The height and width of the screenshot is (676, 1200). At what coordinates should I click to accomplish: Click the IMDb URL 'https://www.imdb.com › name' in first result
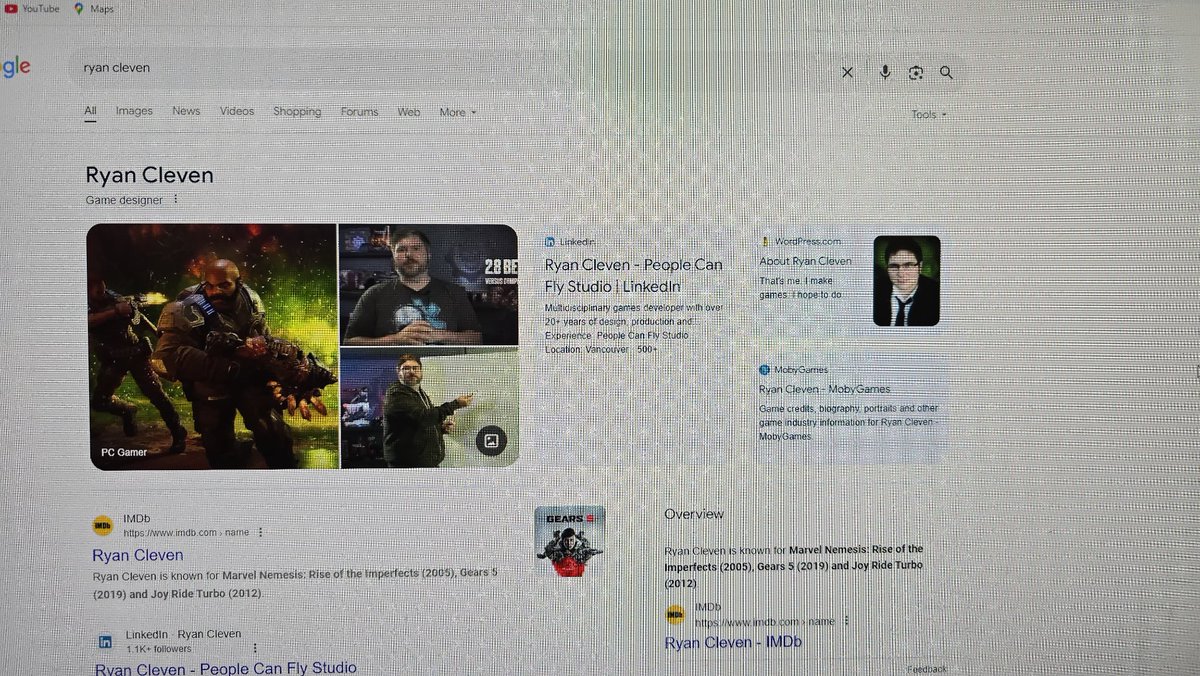[186, 533]
